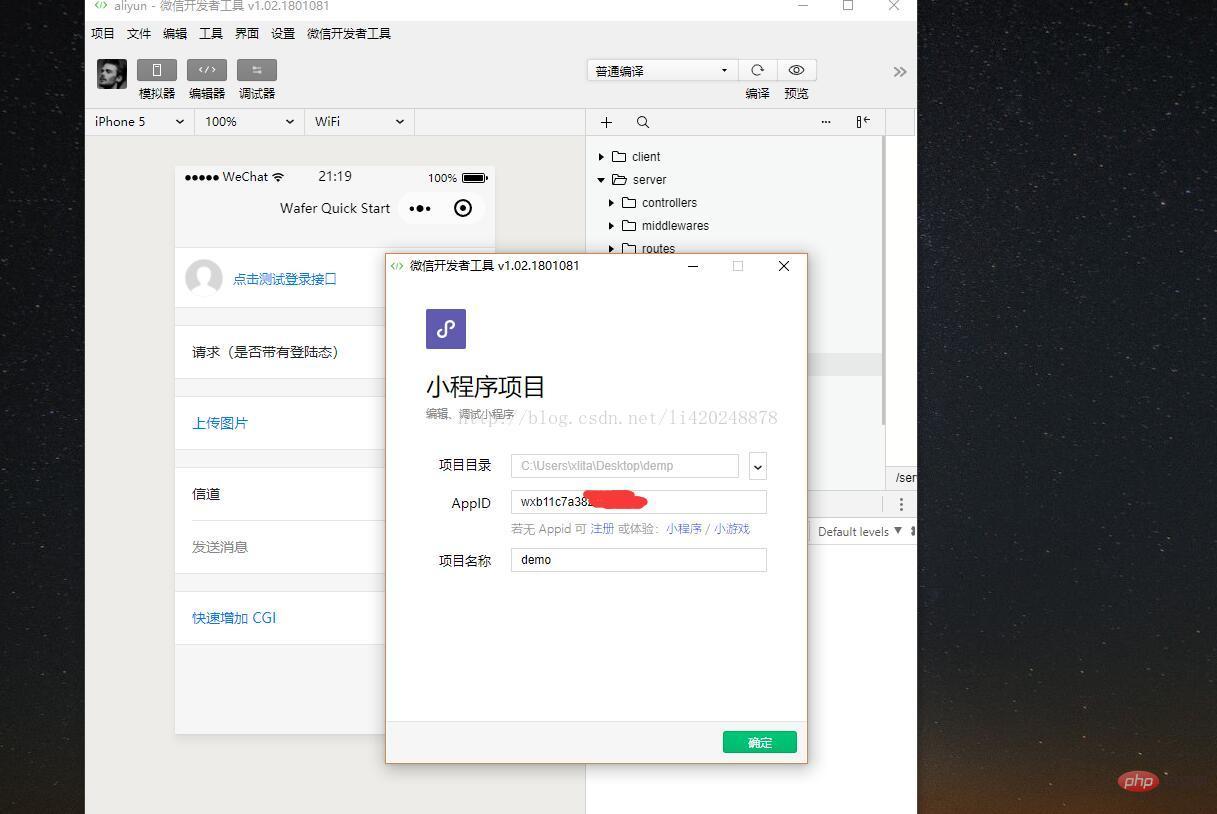Click the 编译 label under refresh
The image size is (1217, 814).
click(x=757, y=94)
